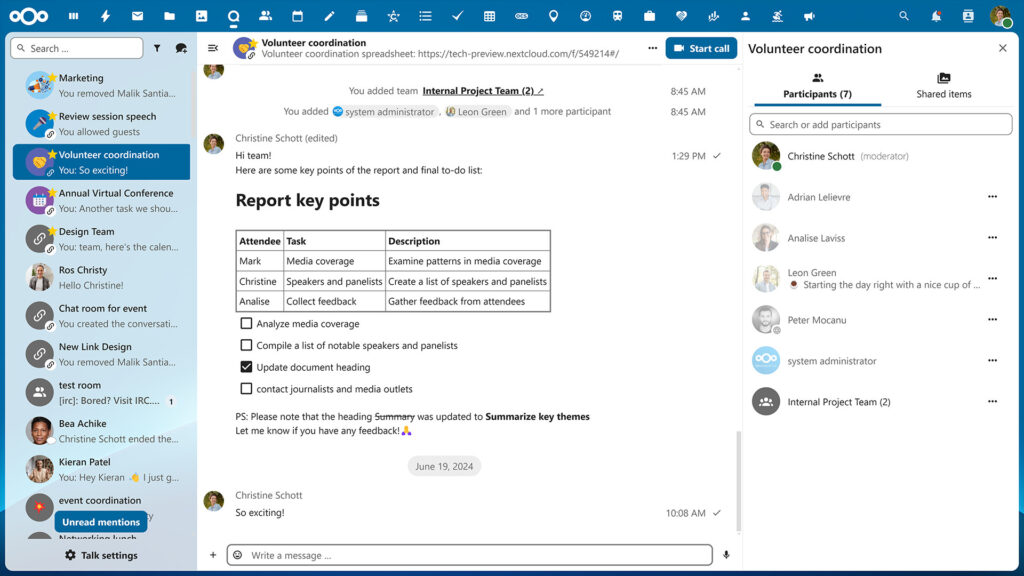Click the message microphone icon
The image size is (1024, 576).
click(x=727, y=555)
